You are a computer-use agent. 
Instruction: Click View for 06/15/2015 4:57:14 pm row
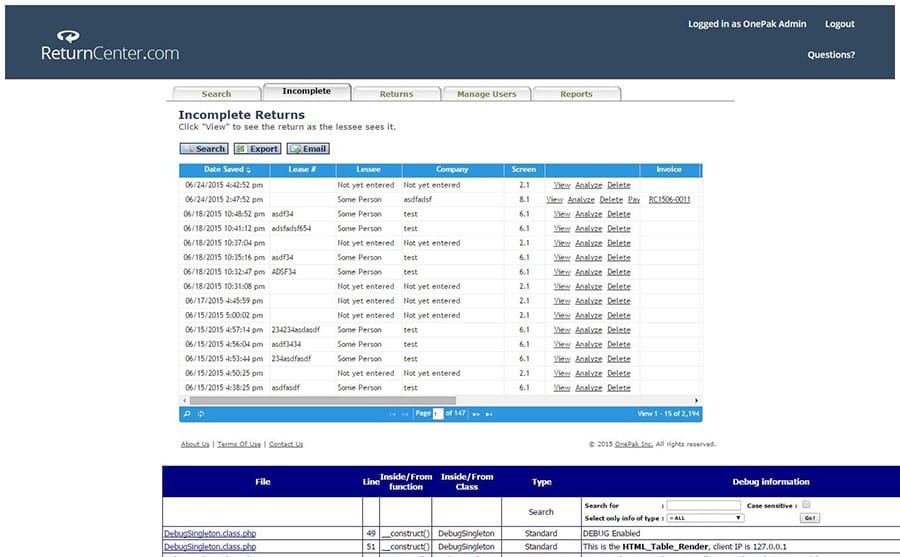(562, 330)
